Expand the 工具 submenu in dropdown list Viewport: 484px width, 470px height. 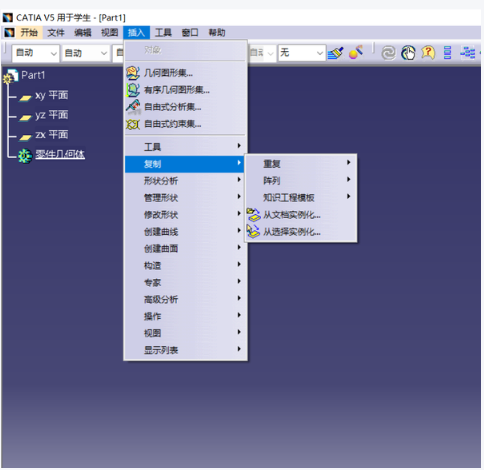(185, 147)
